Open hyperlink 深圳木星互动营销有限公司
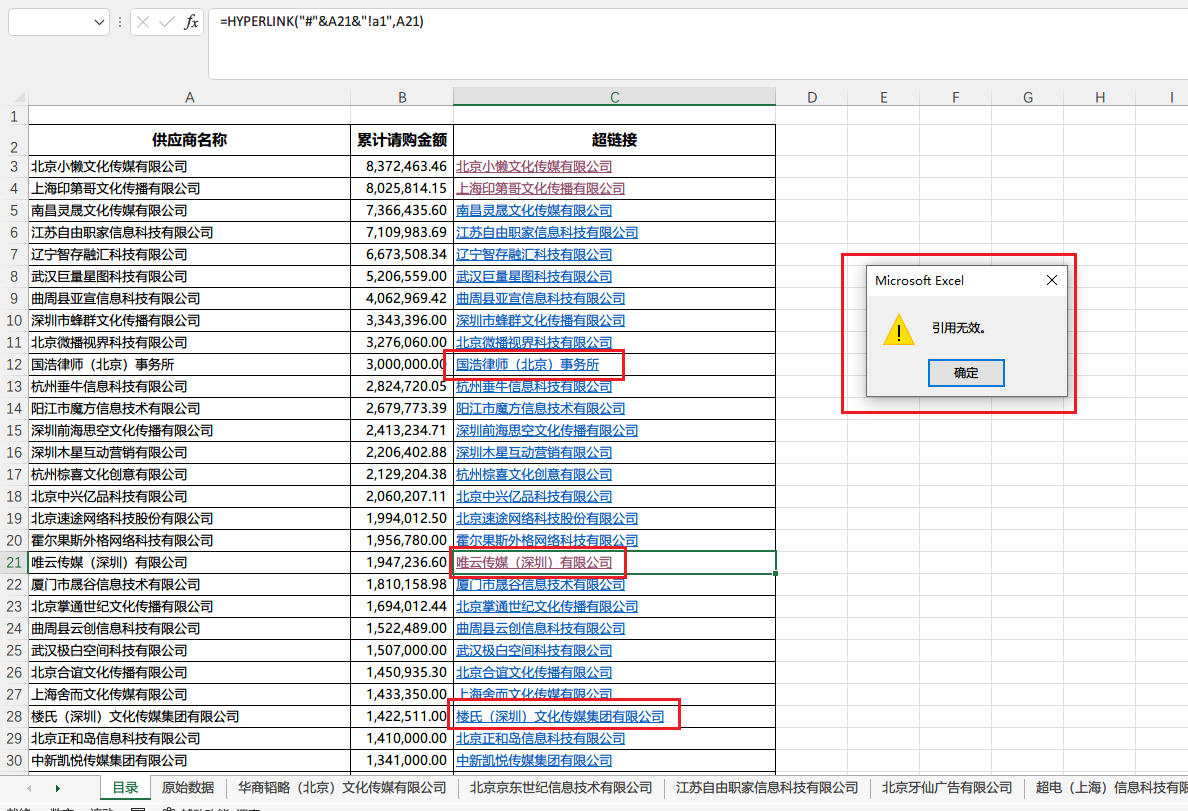 (533, 452)
